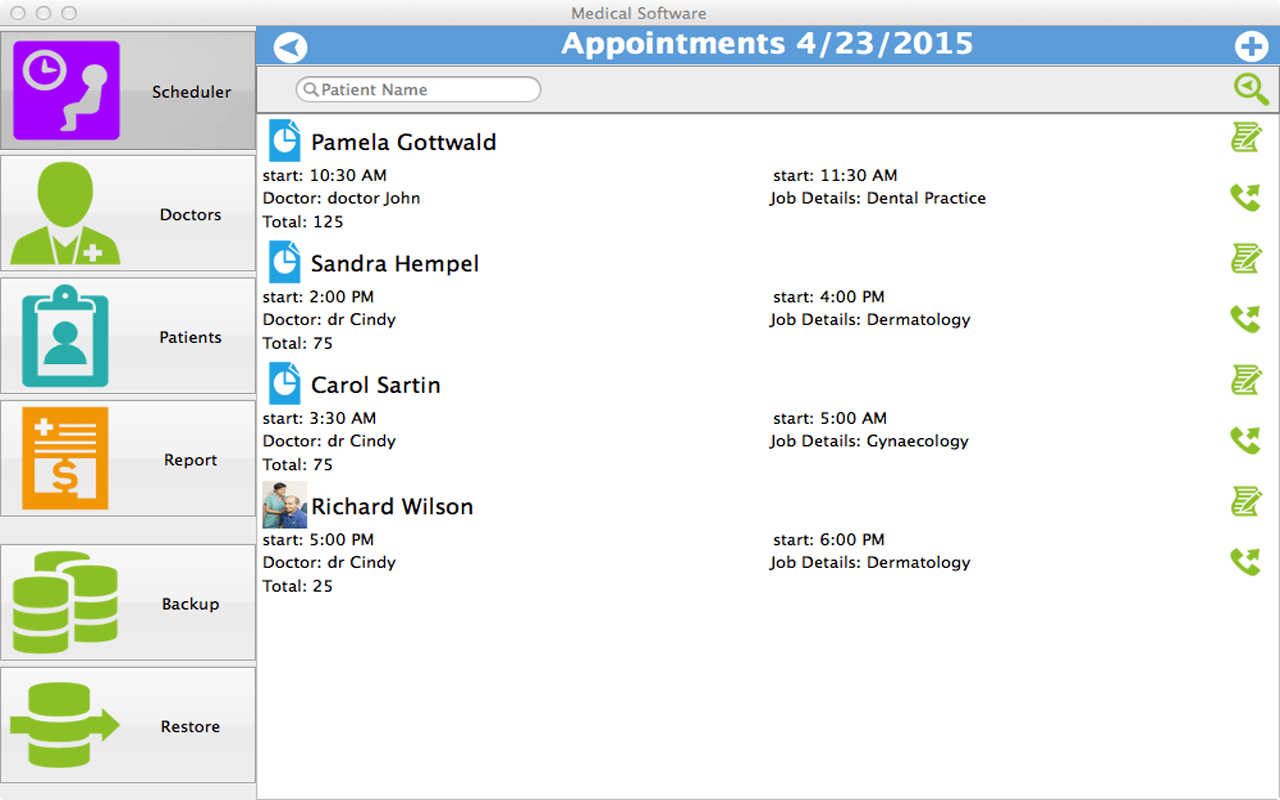This screenshot has width=1280, height=800.
Task: Open the Report section
Action: [x=128, y=458]
